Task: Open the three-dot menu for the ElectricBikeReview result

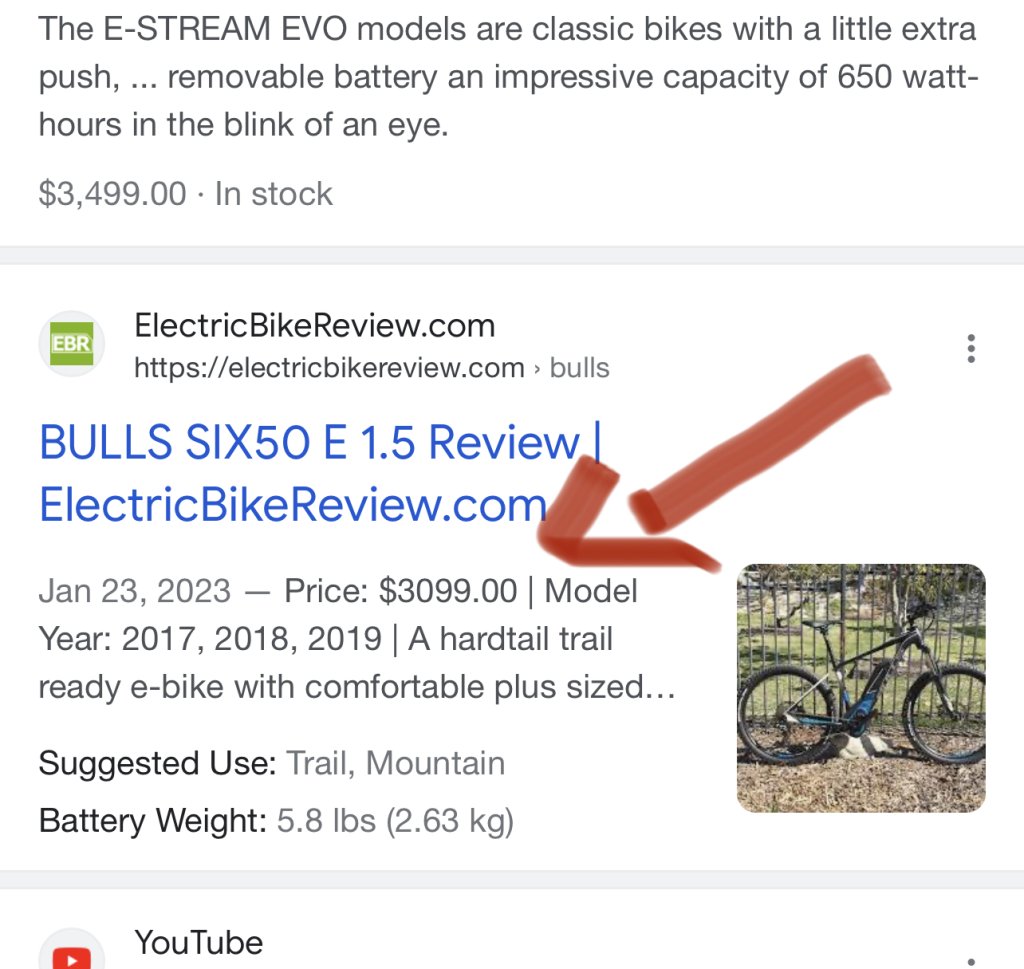Action: [971, 349]
